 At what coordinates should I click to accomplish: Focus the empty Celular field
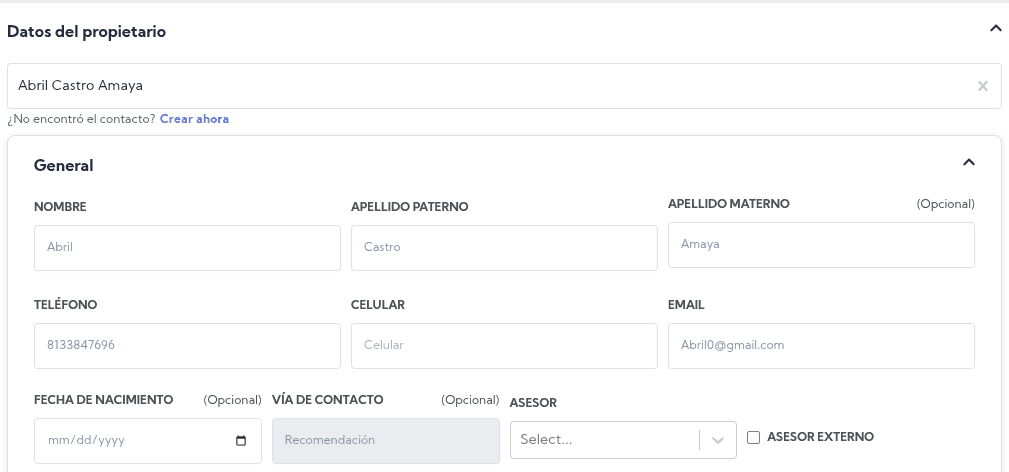(504, 345)
